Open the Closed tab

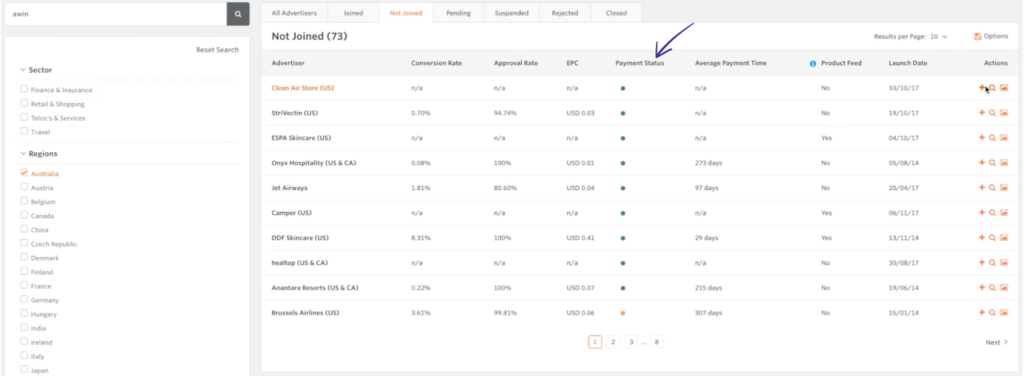(x=616, y=13)
